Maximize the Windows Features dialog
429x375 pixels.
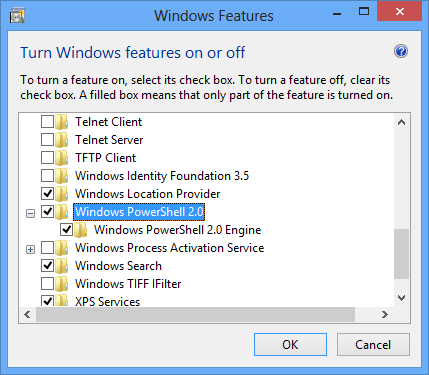(364, 12)
